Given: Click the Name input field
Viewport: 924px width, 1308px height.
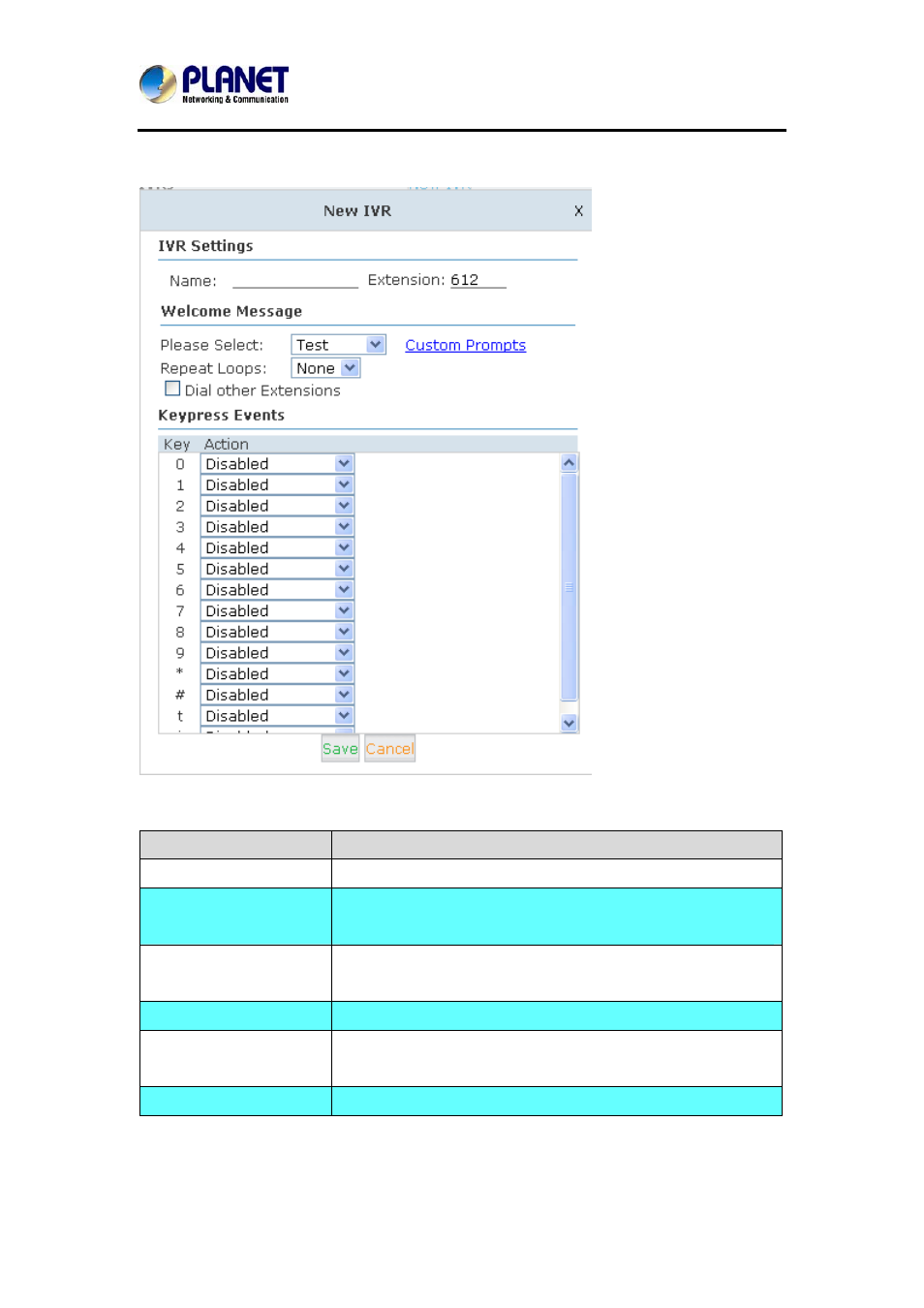Looking at the screenshot, I should [x=295, y=280].
